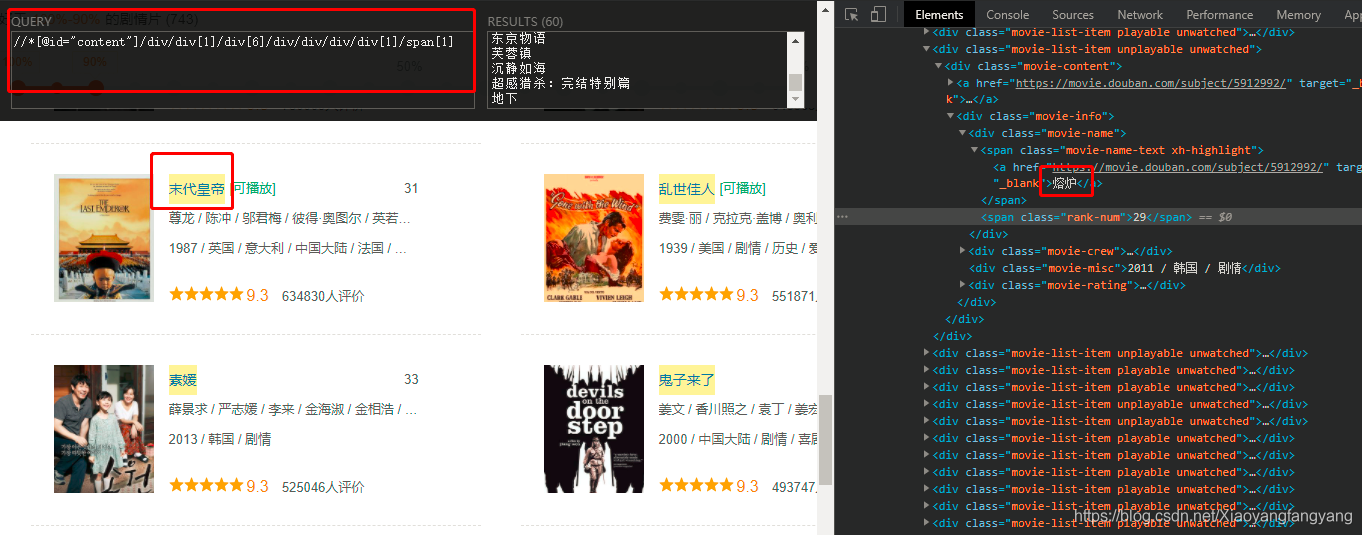Viewport: 1362px width, 535px height.
Task: Open the 乱世佳人 movie title link
Action: 687,188
